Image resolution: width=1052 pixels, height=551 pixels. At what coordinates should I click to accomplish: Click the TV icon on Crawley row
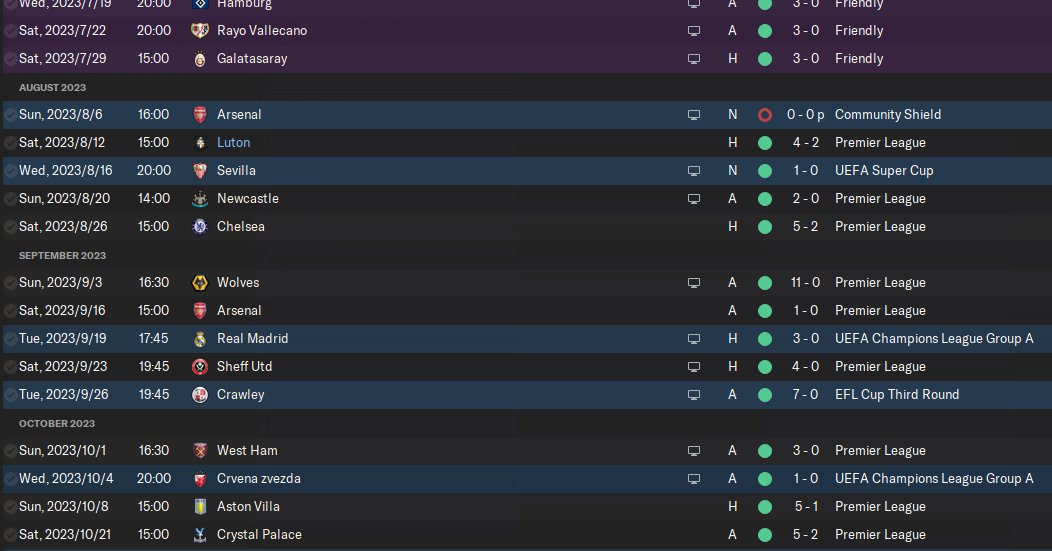(x=694, y=395)
